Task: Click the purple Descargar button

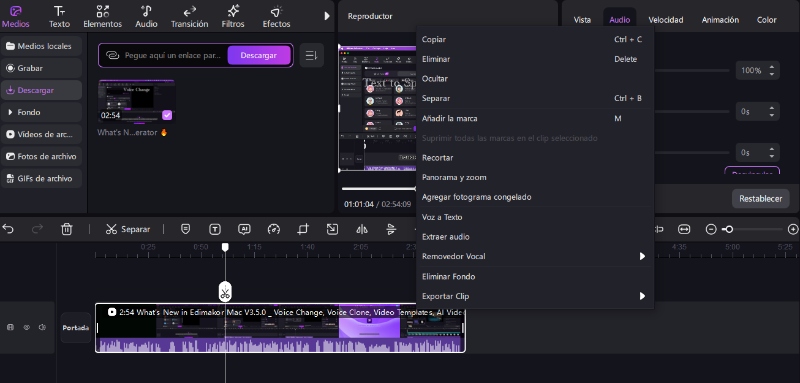Action: pos(259,55)
